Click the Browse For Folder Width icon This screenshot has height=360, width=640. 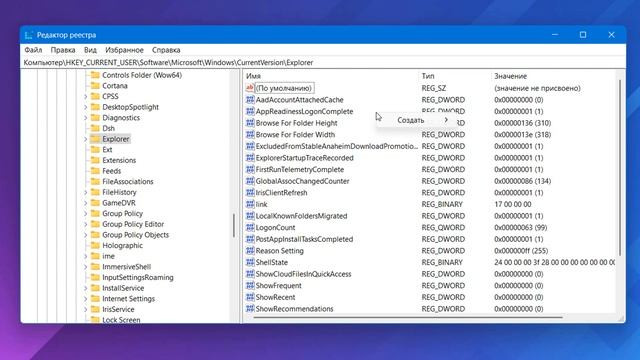pyautogui.click(x=250, y=134)
